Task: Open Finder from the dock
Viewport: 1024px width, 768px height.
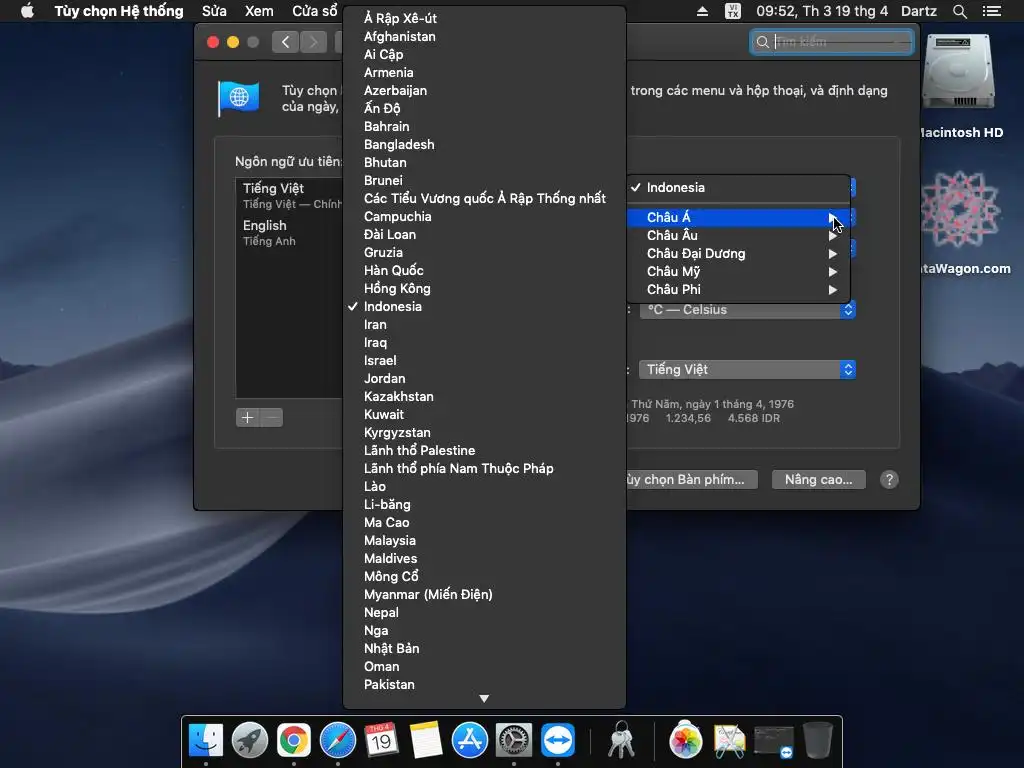Action: click(206, 741)
